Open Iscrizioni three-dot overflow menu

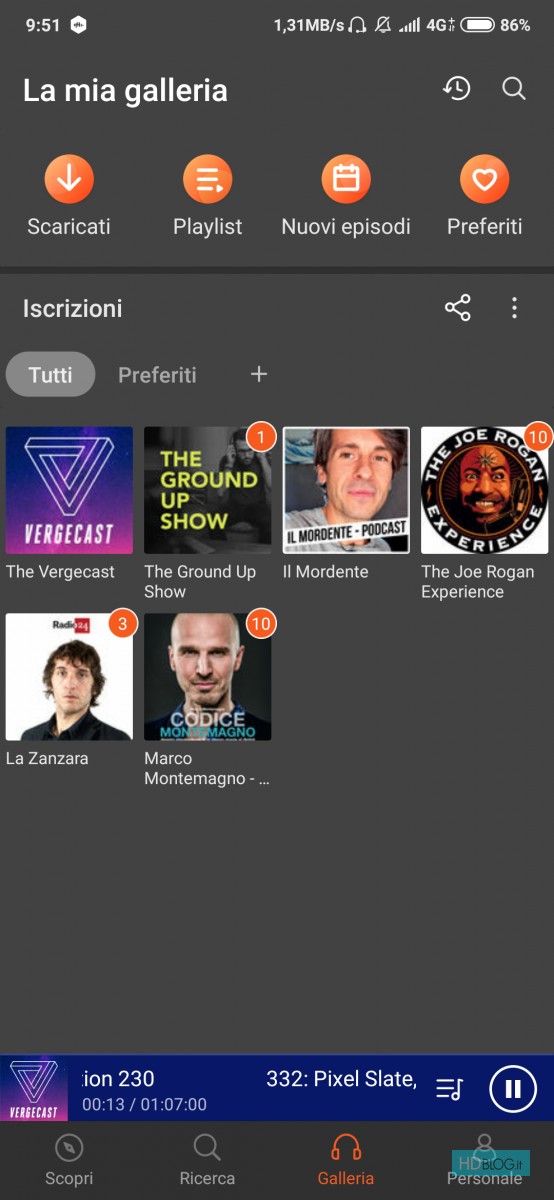[x=514, y=308]
